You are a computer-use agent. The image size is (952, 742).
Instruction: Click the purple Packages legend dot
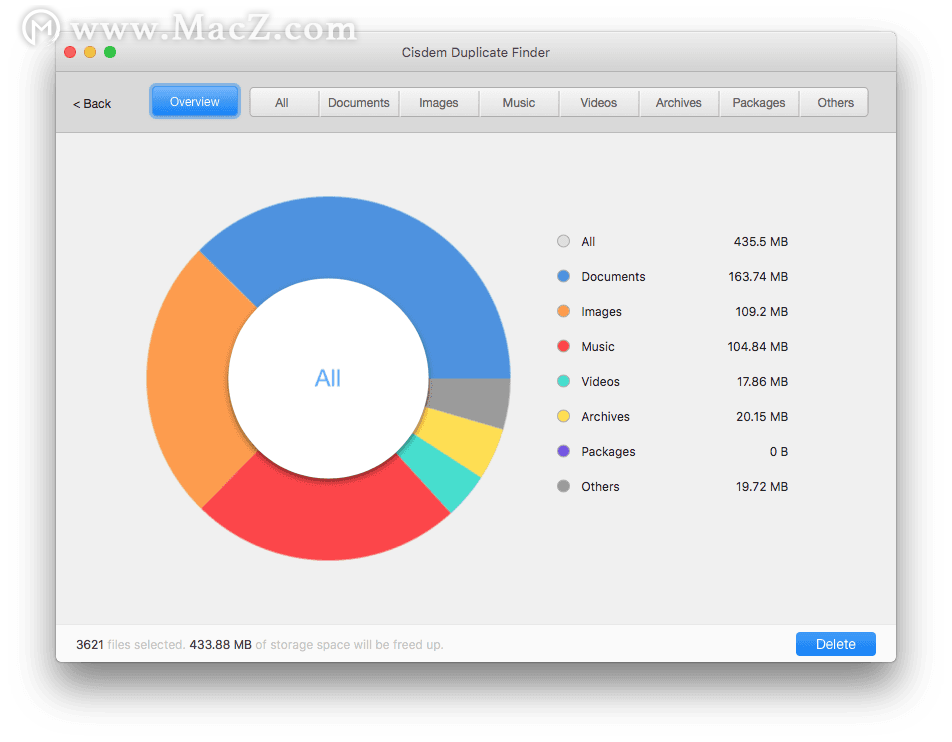(563, 451)
